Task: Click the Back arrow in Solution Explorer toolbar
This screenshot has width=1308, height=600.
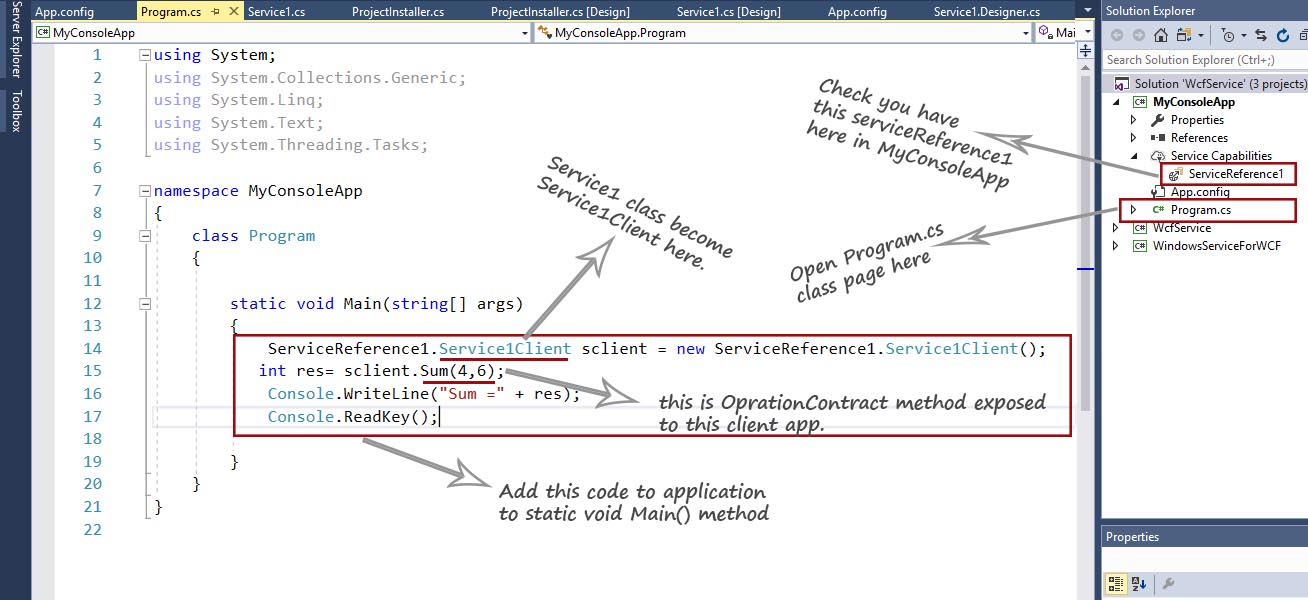Action: pyautogui.click(x=1116, y=35)
